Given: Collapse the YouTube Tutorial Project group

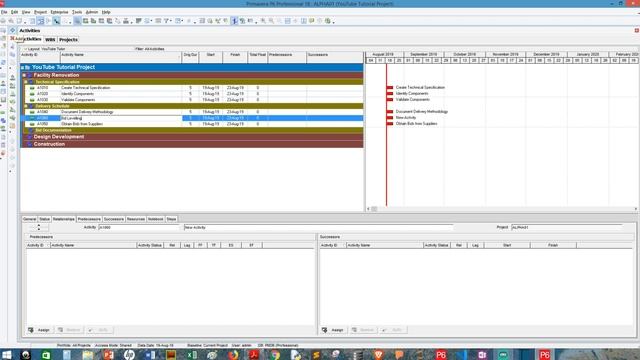Looking at the screenshot, I should (22, 67).
